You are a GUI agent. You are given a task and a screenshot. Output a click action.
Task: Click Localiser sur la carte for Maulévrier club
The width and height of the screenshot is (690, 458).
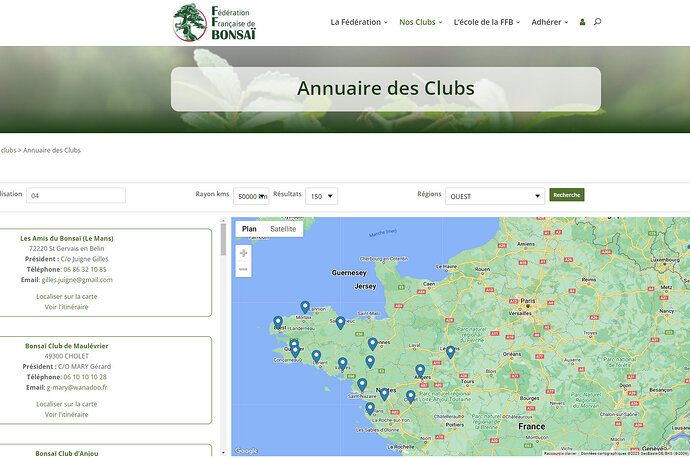66,404
